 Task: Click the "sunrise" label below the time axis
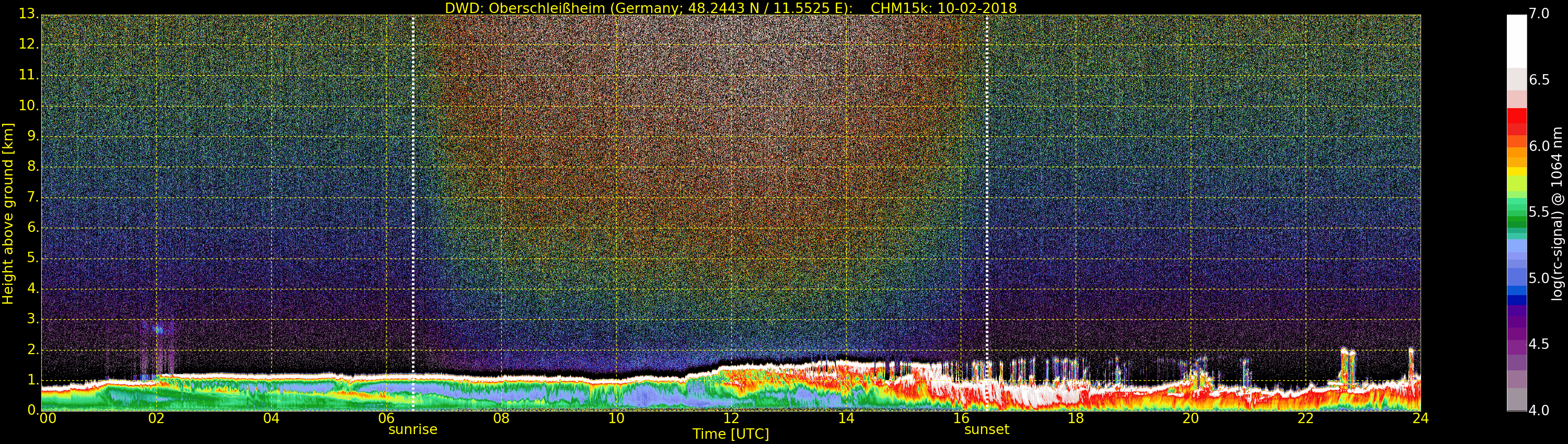(x=413, y=429)
